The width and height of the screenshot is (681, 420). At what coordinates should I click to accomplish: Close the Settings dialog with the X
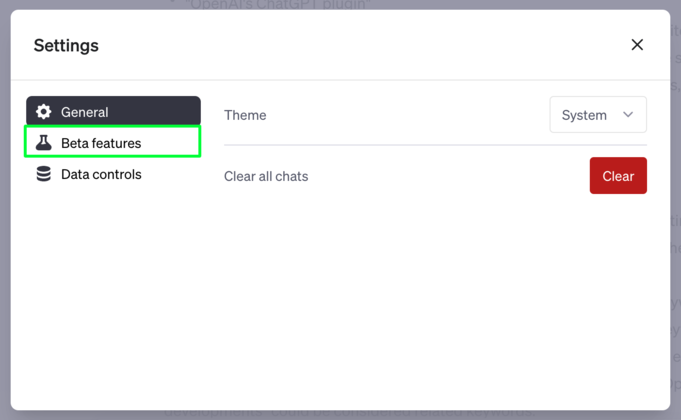coord(637,45)
